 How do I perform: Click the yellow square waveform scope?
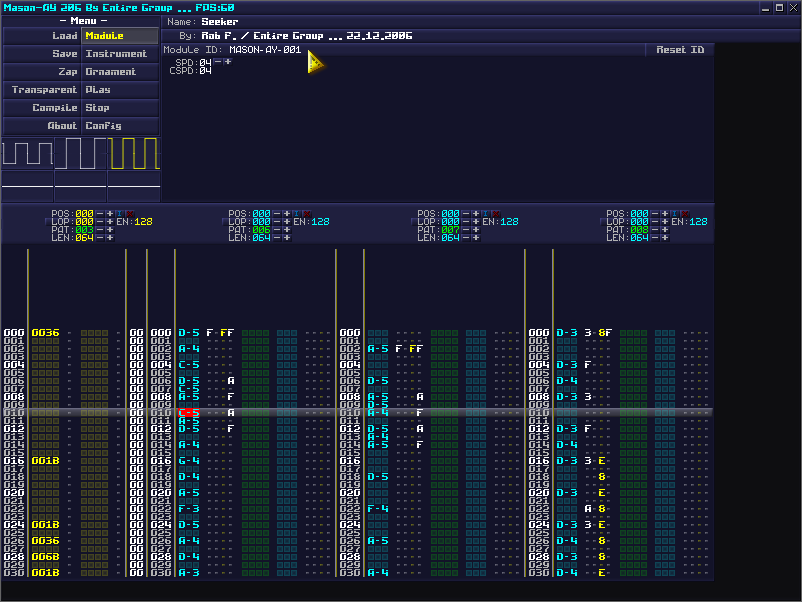(x=134, y=153)
